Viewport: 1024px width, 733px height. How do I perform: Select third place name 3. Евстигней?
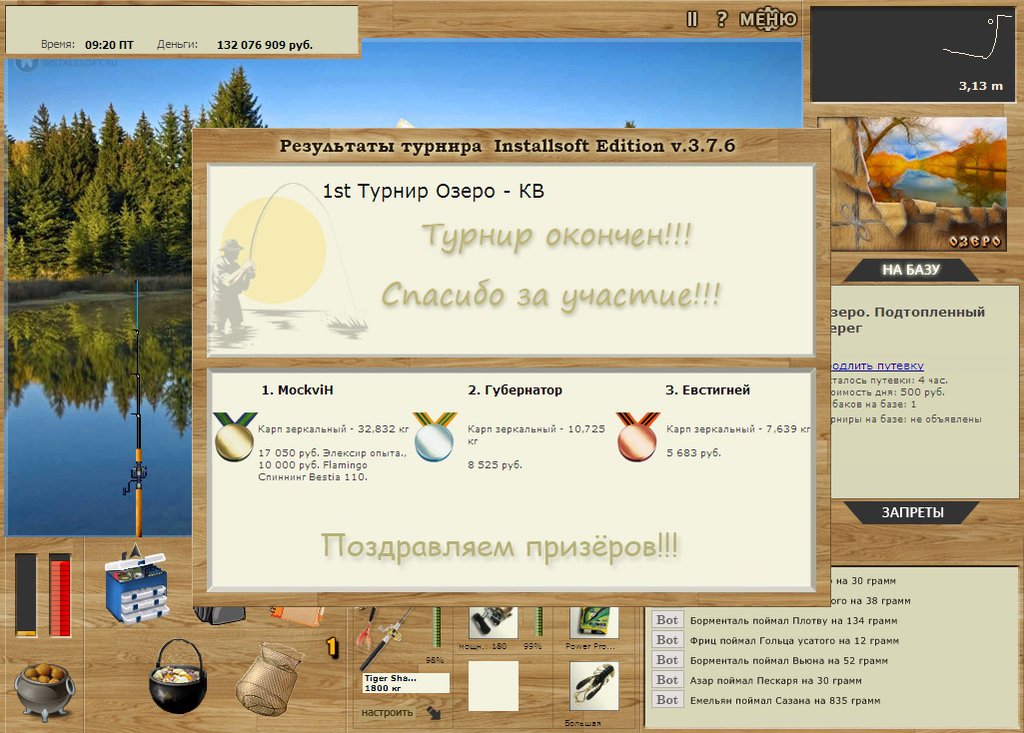pos(707,390)
